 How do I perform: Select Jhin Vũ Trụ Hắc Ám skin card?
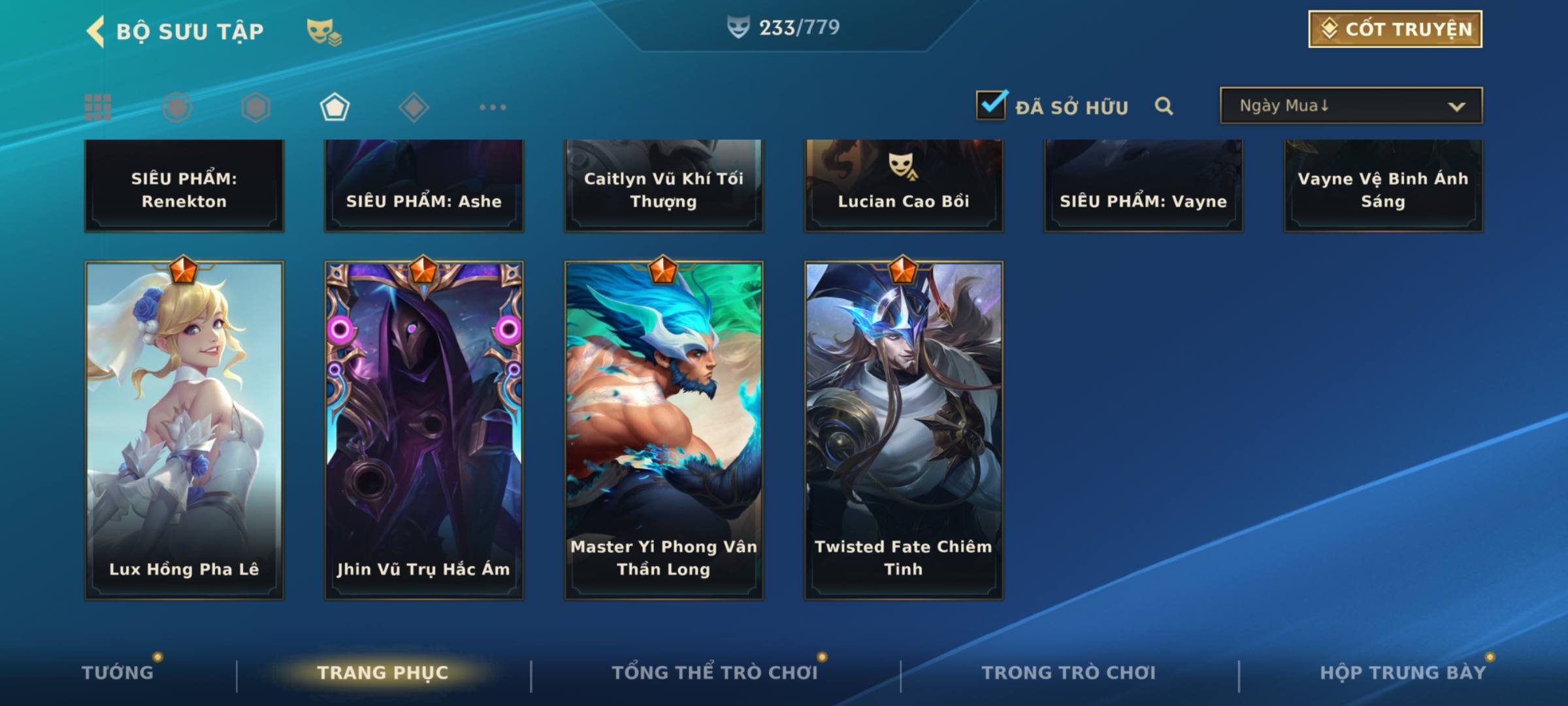(x=424, y=430)
